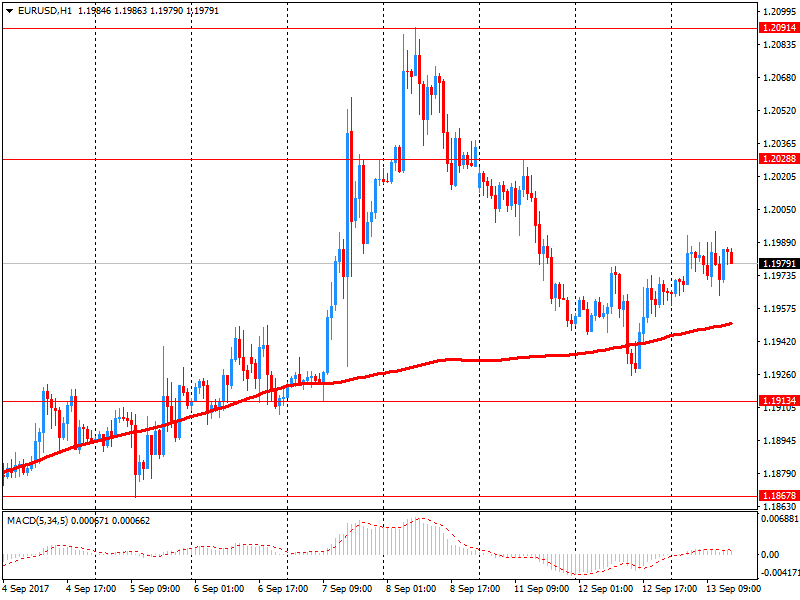Click the 5 Sep 09:00 time label
Screen dimensions: 800x600
[155, 589]
